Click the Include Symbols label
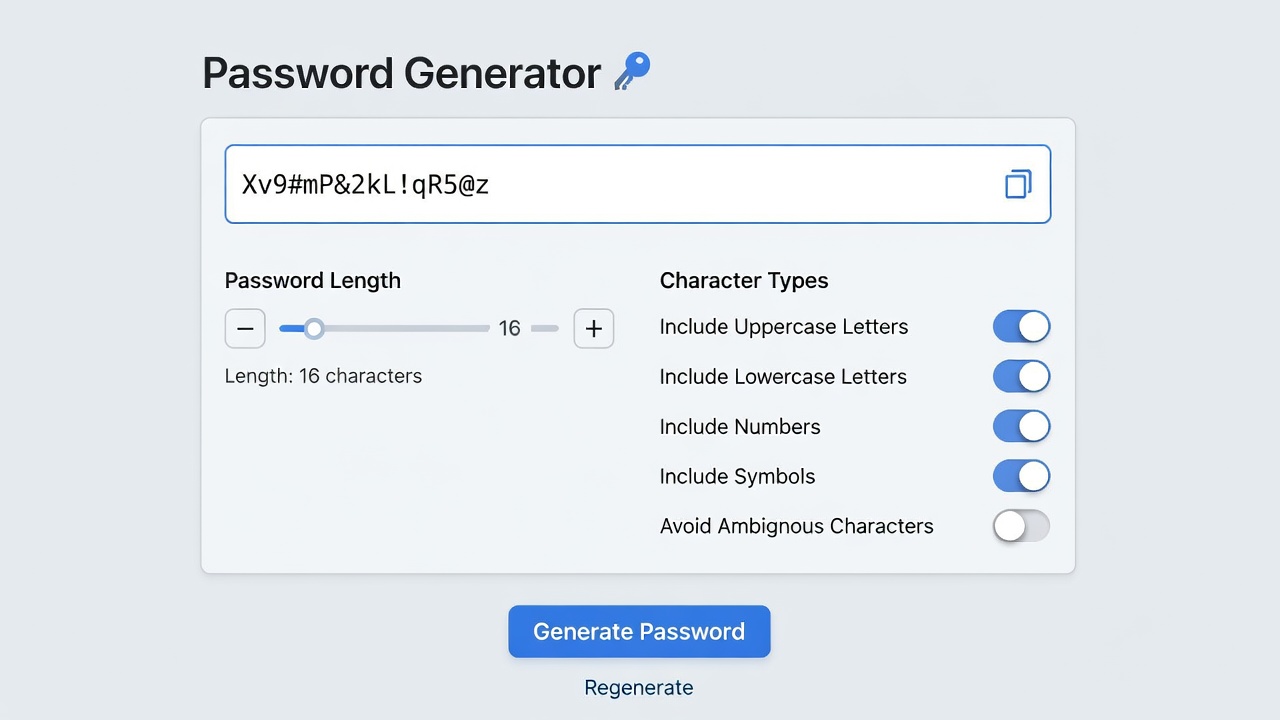 coord(738,477)
